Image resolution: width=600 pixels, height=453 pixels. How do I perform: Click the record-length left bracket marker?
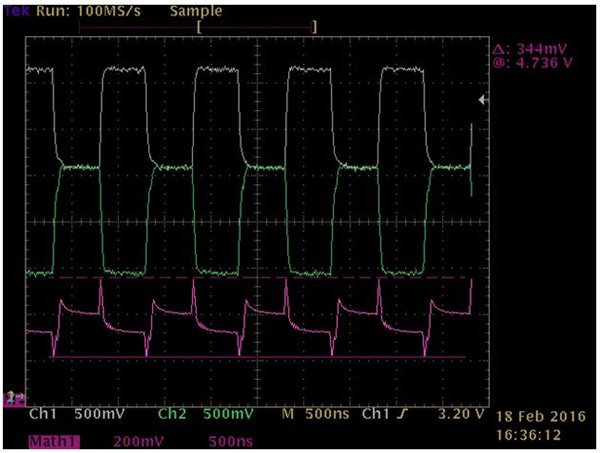[199, 27]
